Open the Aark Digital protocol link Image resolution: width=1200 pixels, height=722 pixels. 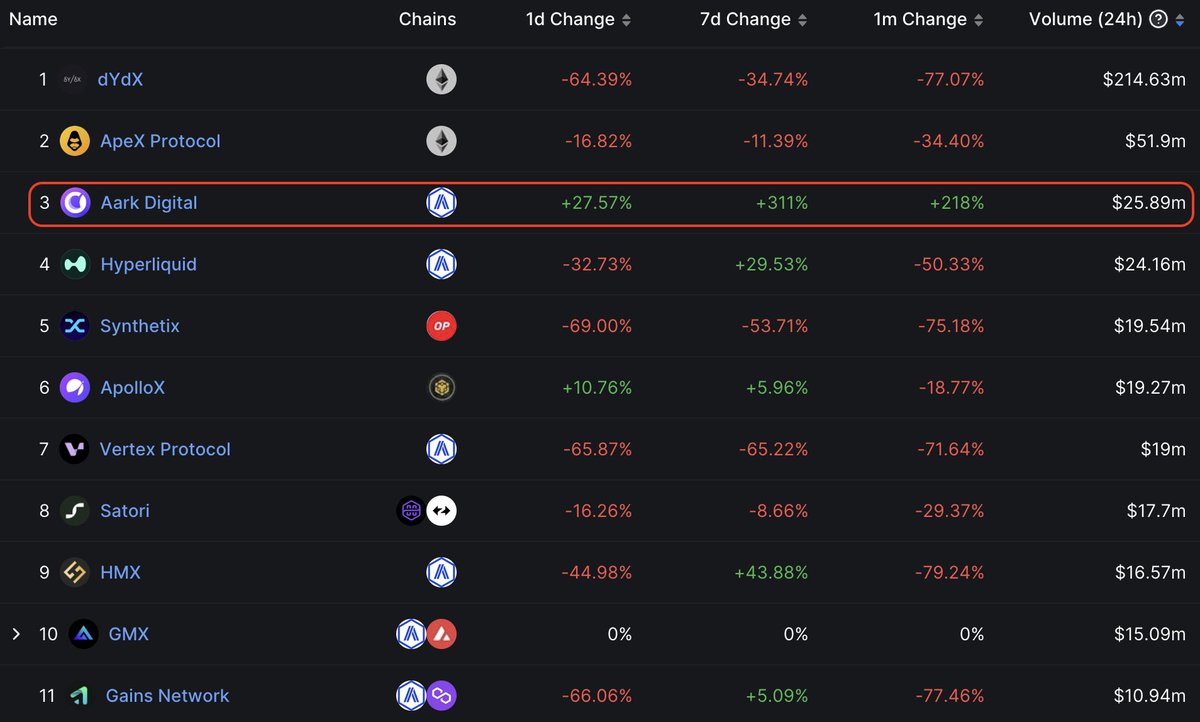point(148,202)
